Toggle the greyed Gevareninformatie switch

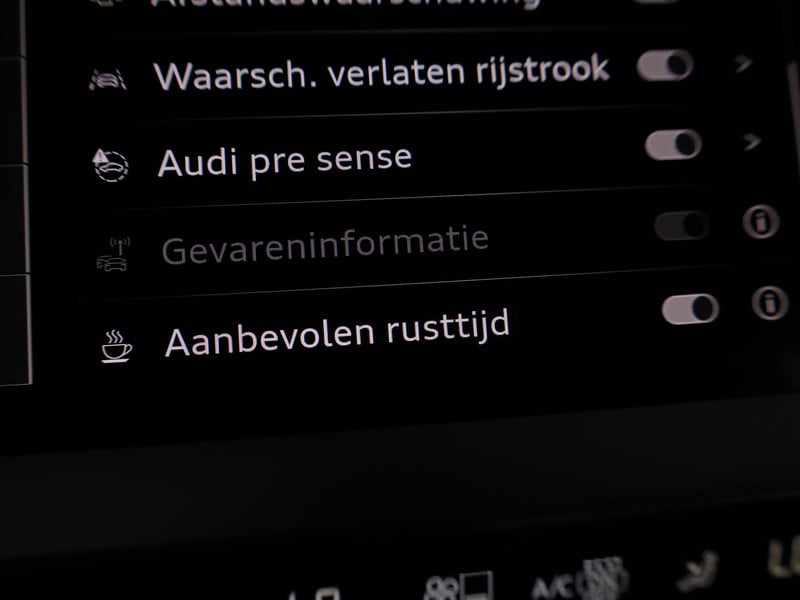pyautogui.click(x=682, y=225)
